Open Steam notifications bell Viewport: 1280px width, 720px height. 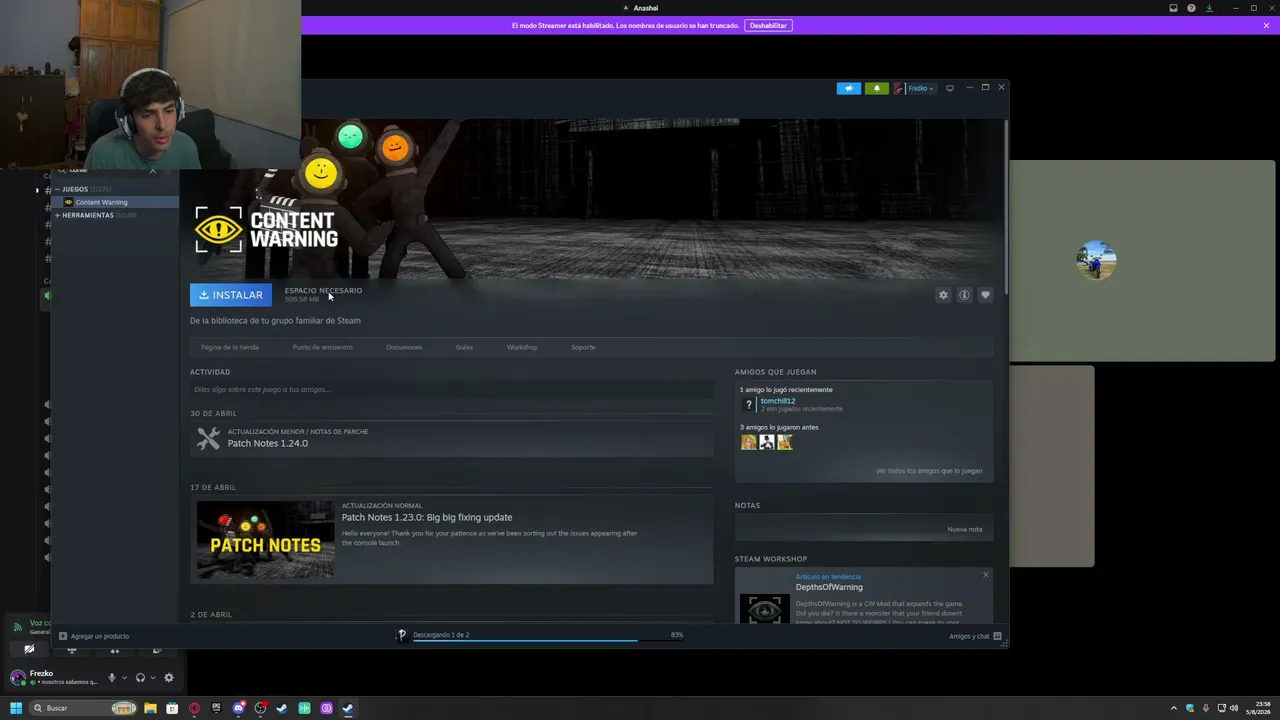pyautogui.click(x=877, y=88)
